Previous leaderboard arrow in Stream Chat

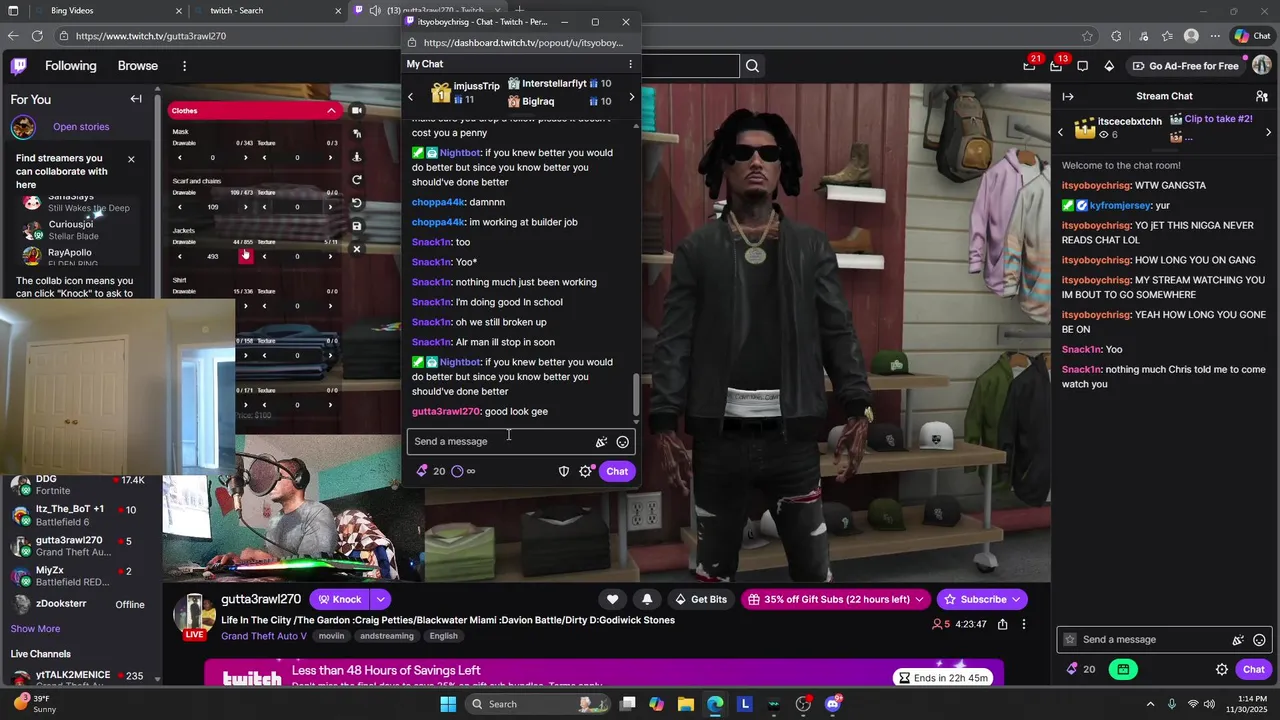coord(1061,132)
